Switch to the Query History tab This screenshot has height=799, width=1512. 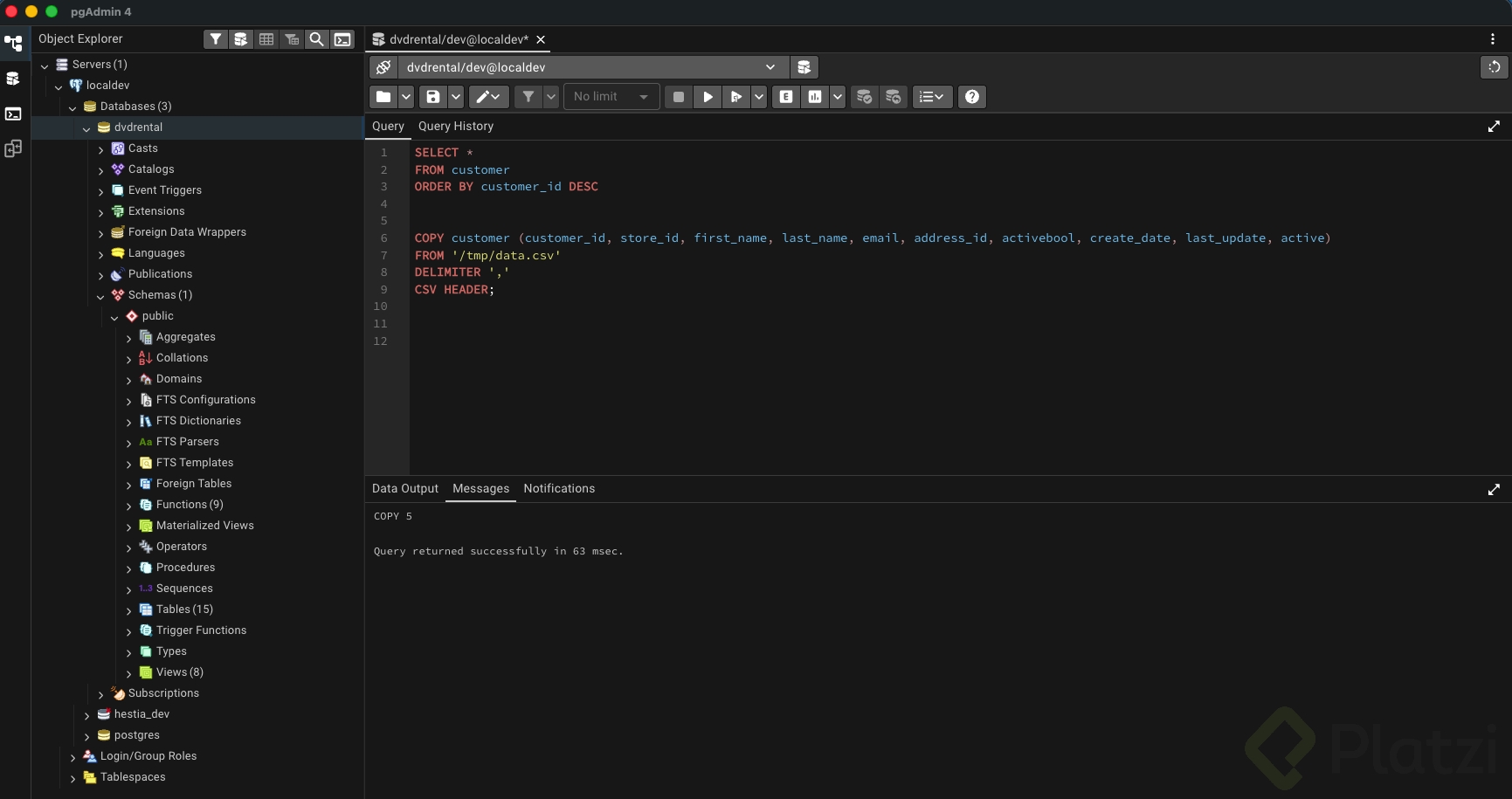pos(455,127)
